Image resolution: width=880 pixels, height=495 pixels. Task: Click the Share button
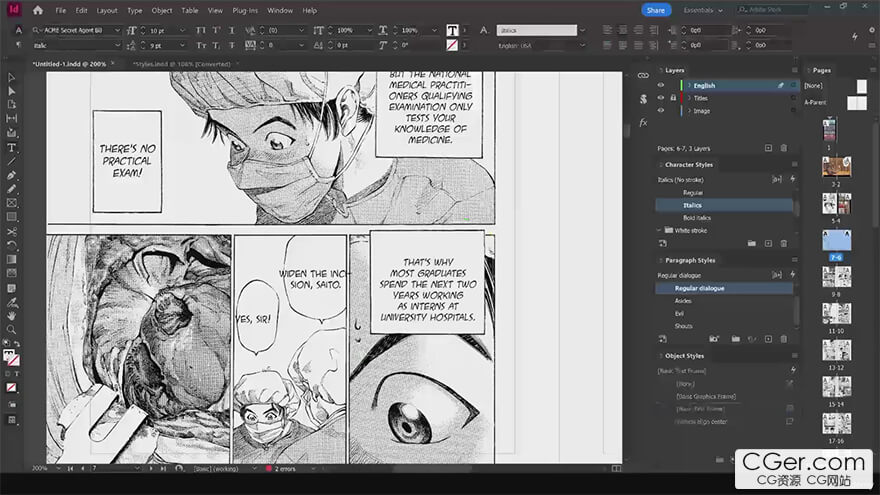(x=656, y=10)
